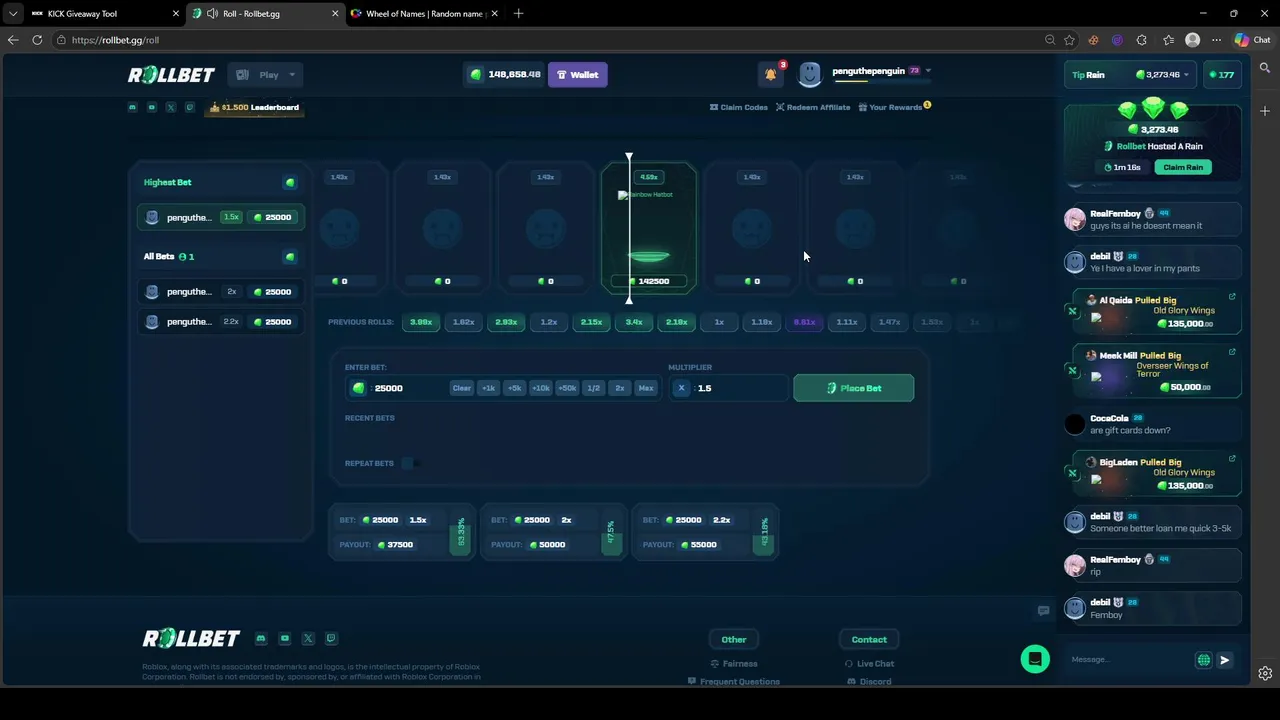Click the browser favorites star icon
This screenshot has height=720, width=1280.
(1069, 40)
